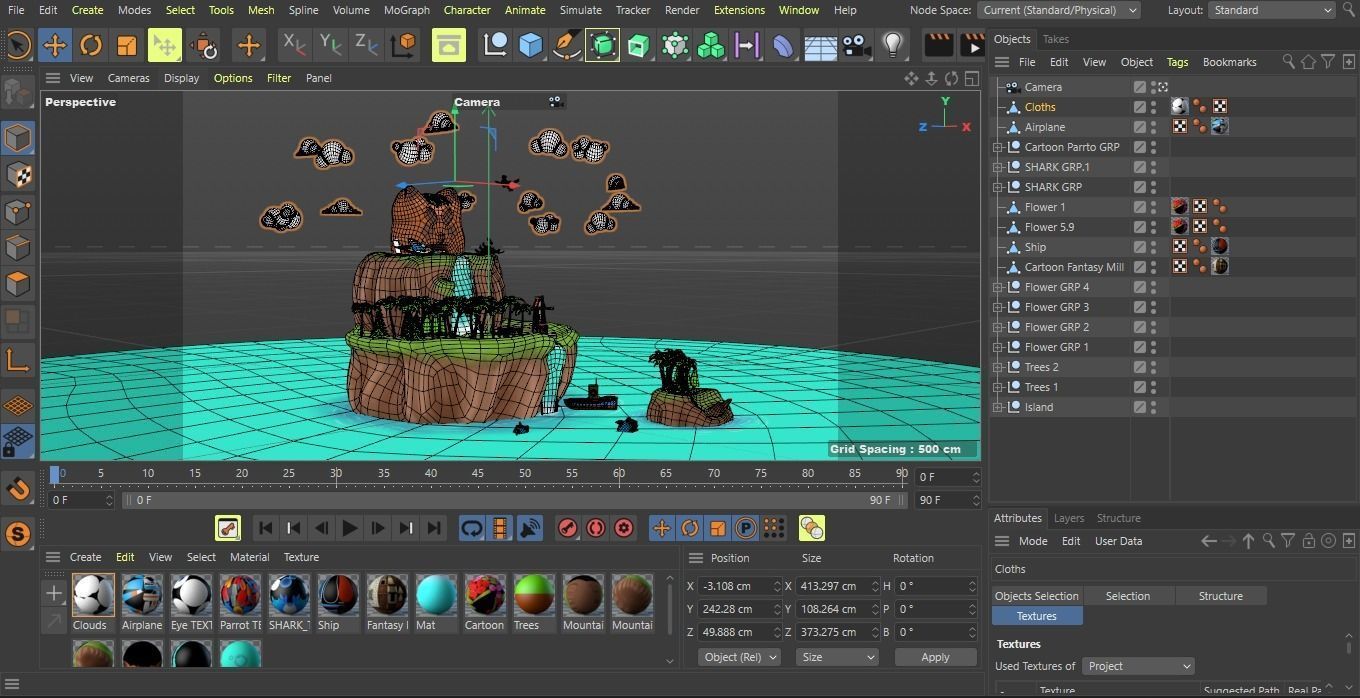1360x698 pixels.
Task: Open the Node Space dropdown
Action: [x=1059, y=10]
